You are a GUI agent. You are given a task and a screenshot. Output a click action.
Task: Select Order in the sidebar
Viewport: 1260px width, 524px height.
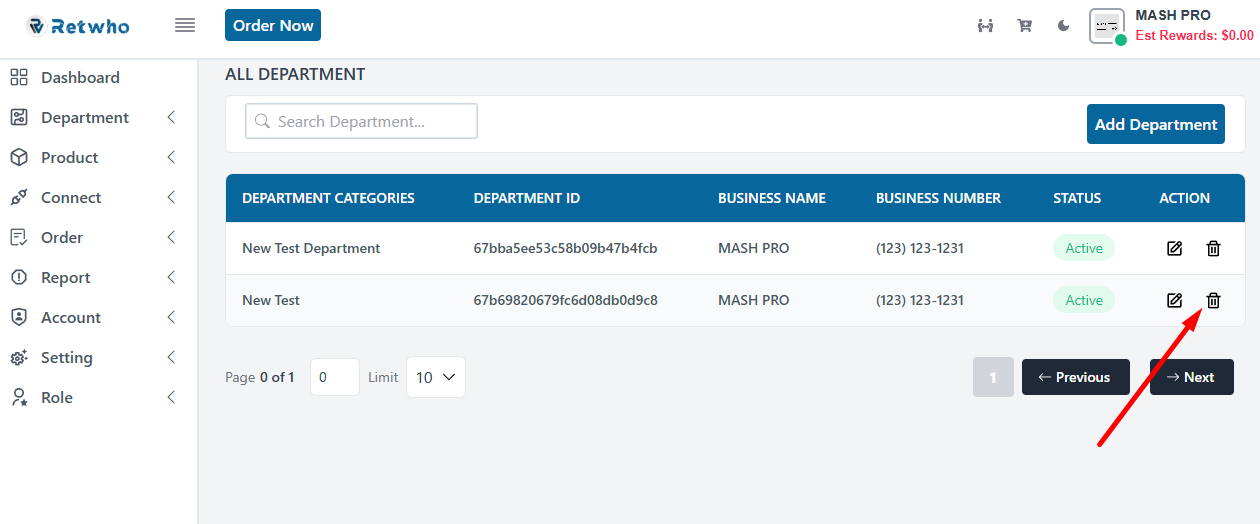click(x=62, y=237)
